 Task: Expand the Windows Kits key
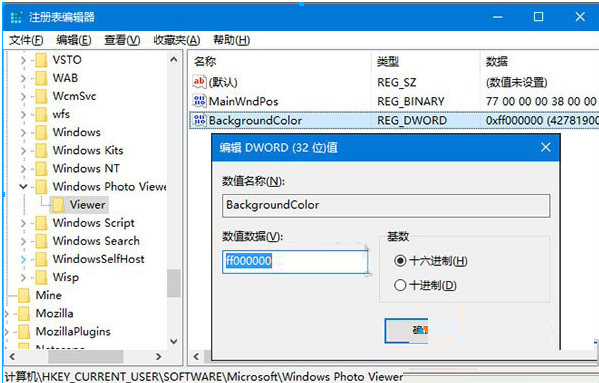click(x=23, y=151)
